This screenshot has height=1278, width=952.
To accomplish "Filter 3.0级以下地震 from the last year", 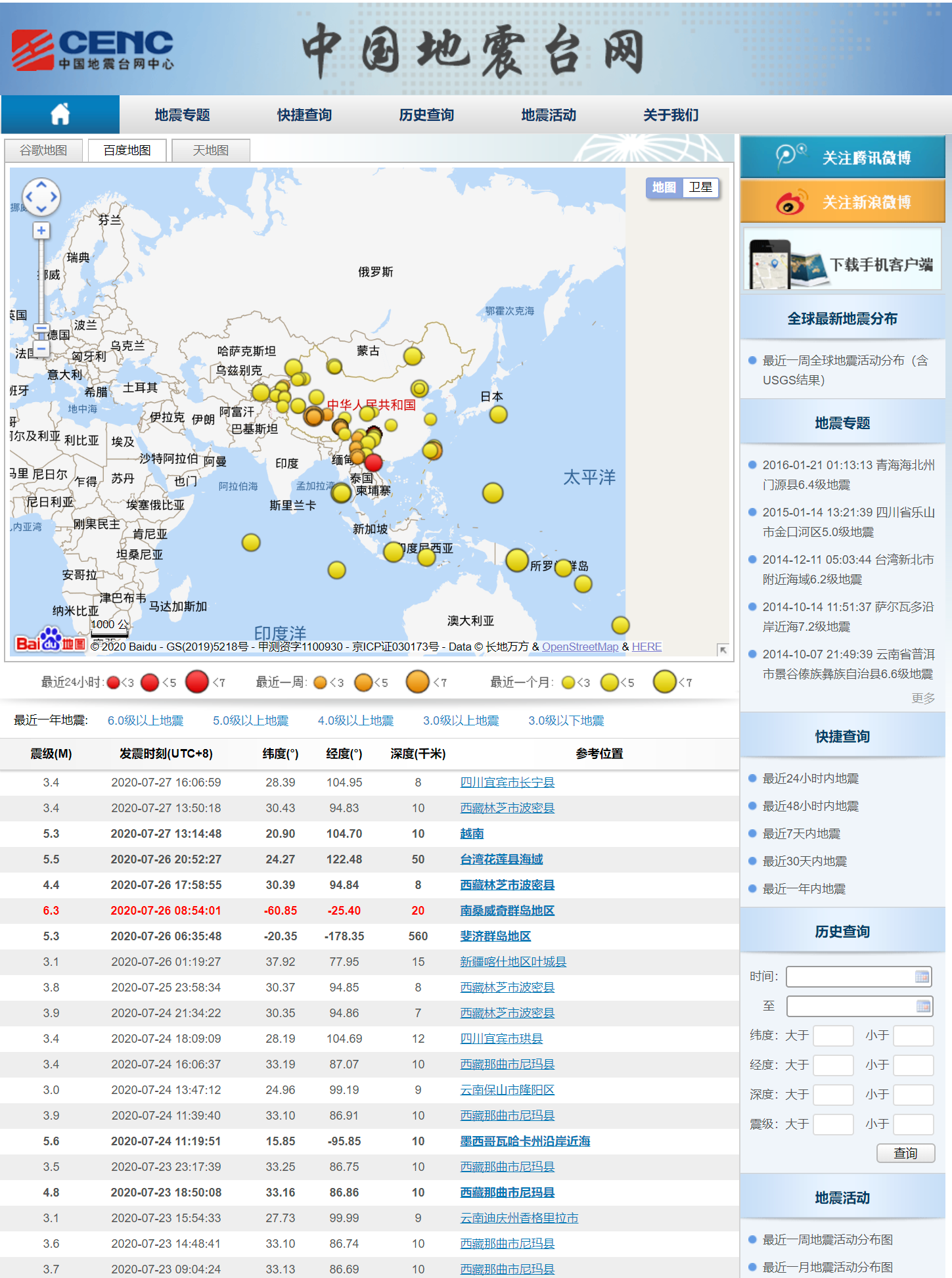I will (x=566, y=721).
